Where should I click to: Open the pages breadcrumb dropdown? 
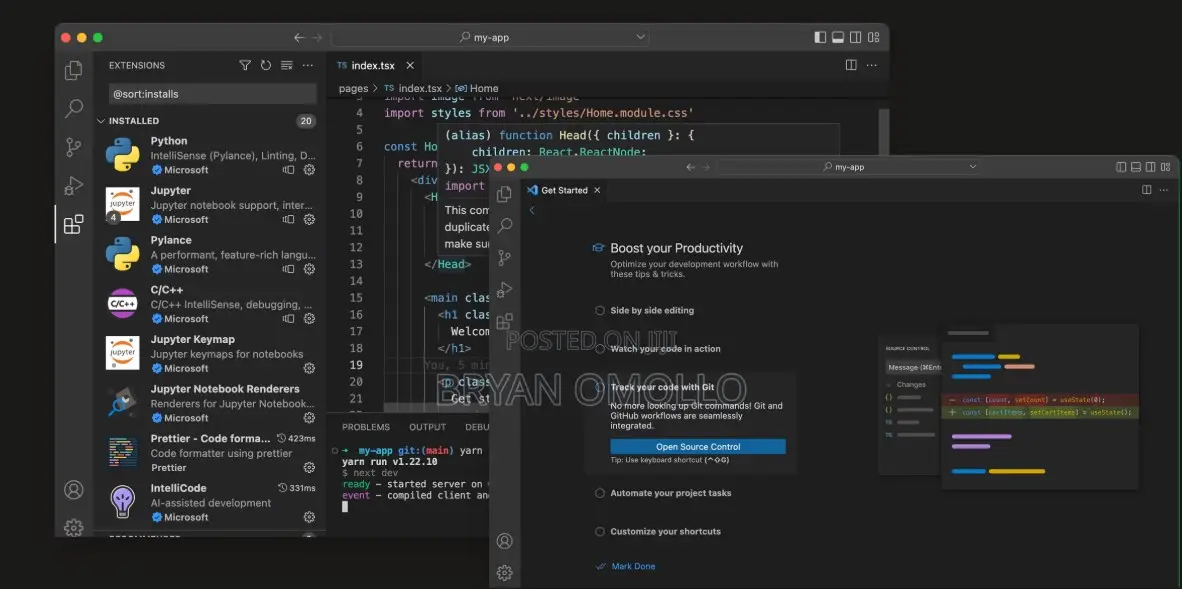pyautogui.click(x=353, y=88)
